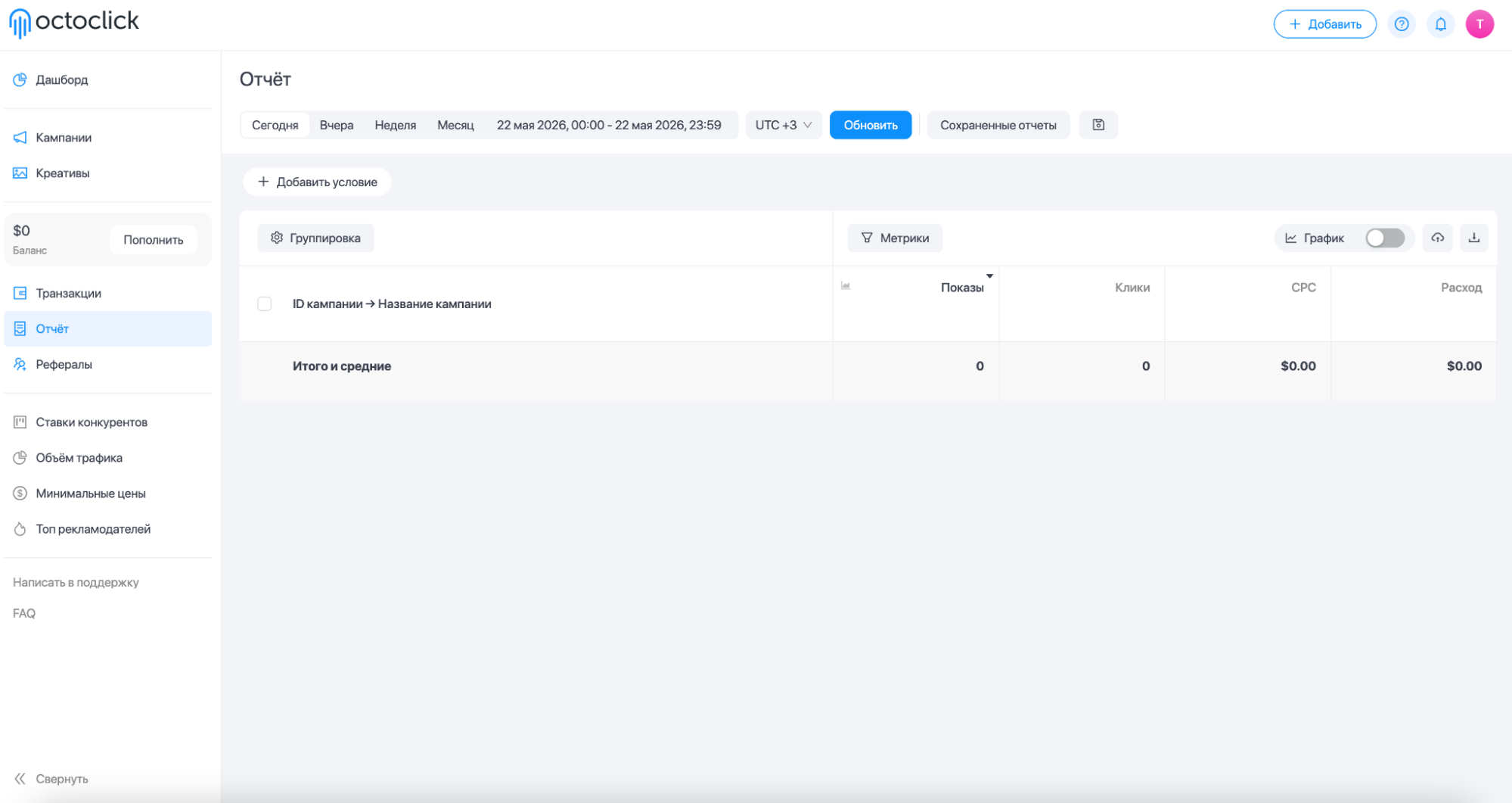Select the Вчера date range tab
This screenshot has width=1512, height=803.
(x=336, y=125)
